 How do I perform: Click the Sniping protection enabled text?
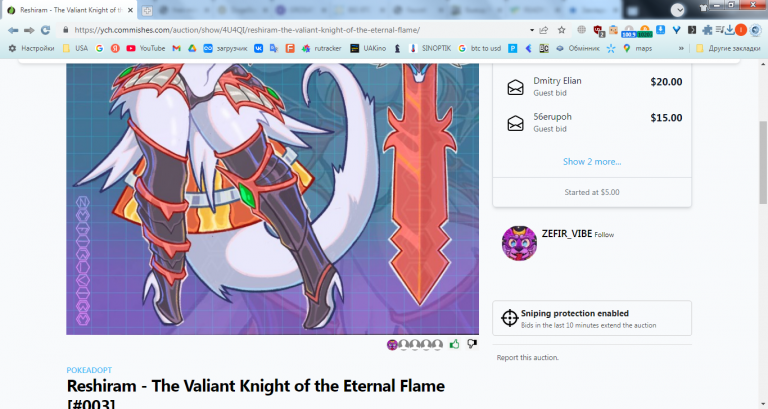coord(575,313)
